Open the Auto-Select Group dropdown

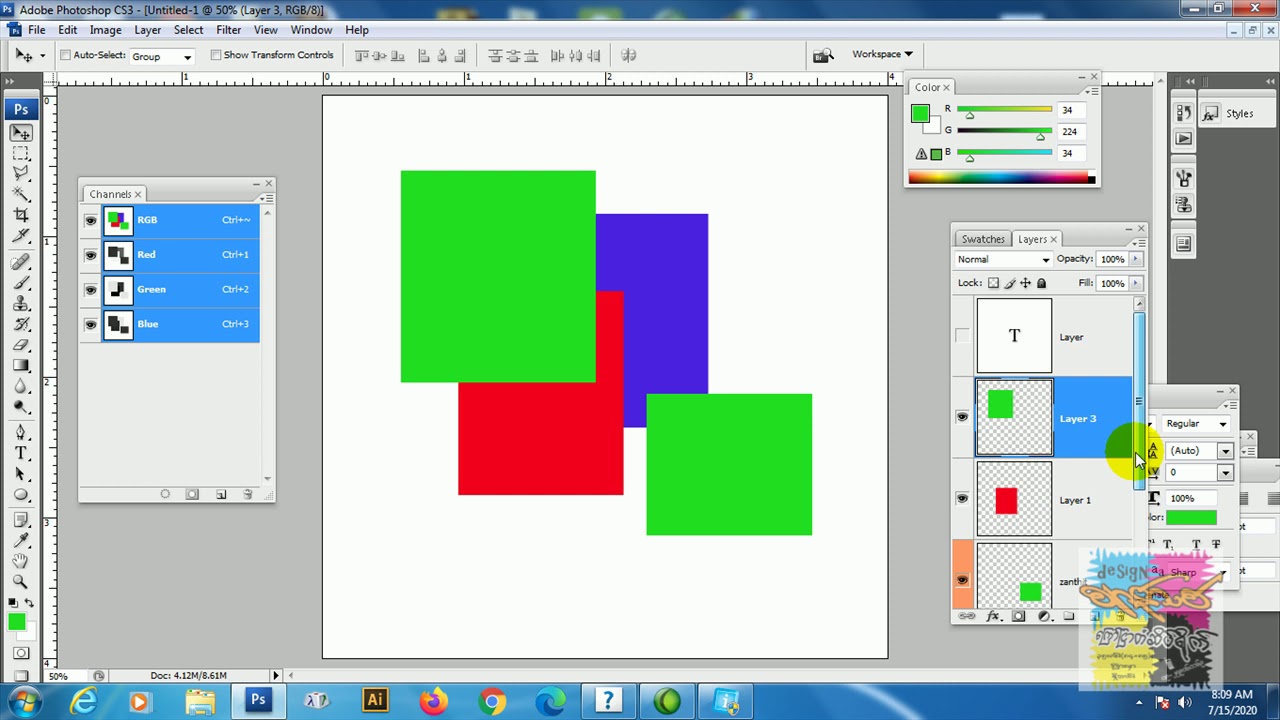161,56
